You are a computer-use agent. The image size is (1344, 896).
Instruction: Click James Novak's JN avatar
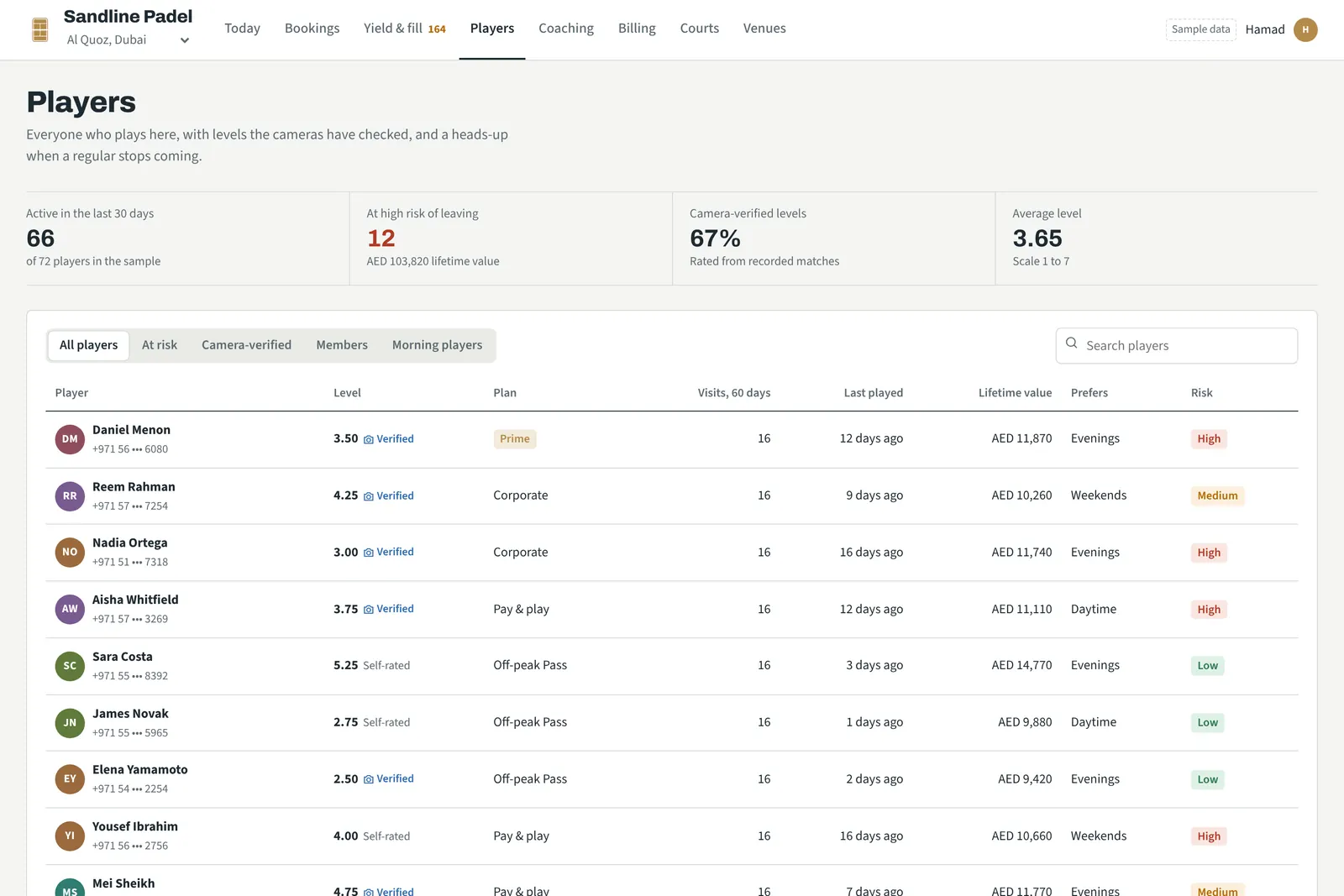pos(70,723)
